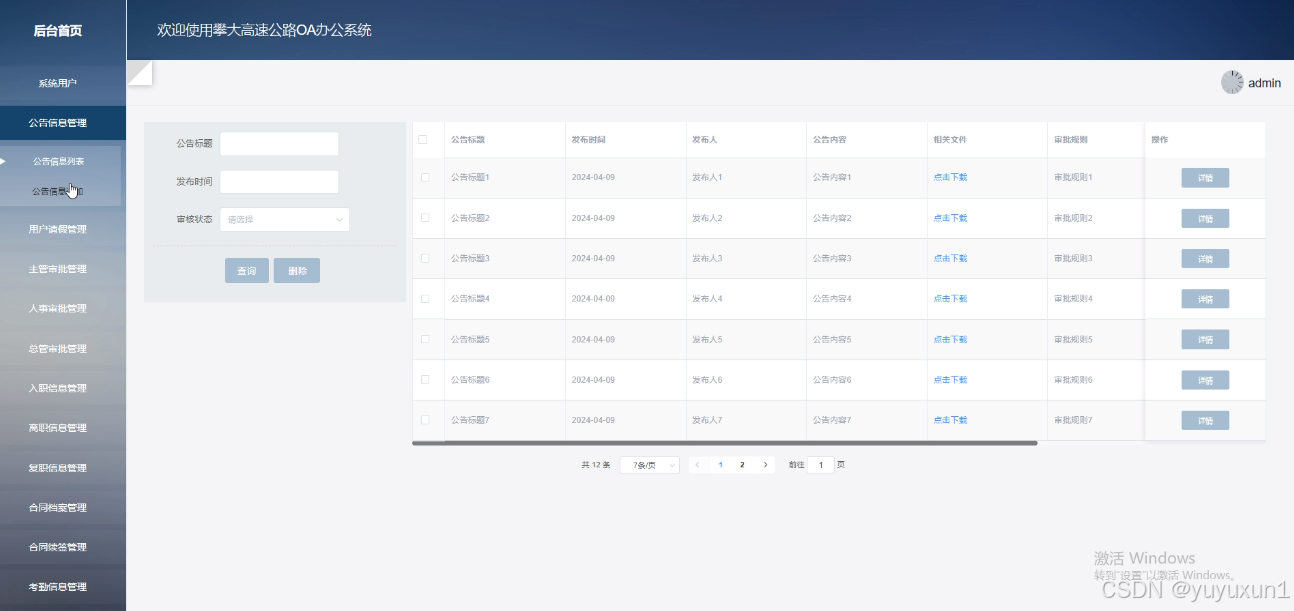Viewport: 1294px width, 611px height.
Task: Expand the 人事审批管理 sidebar menu
Action: [x=58, y=308]
